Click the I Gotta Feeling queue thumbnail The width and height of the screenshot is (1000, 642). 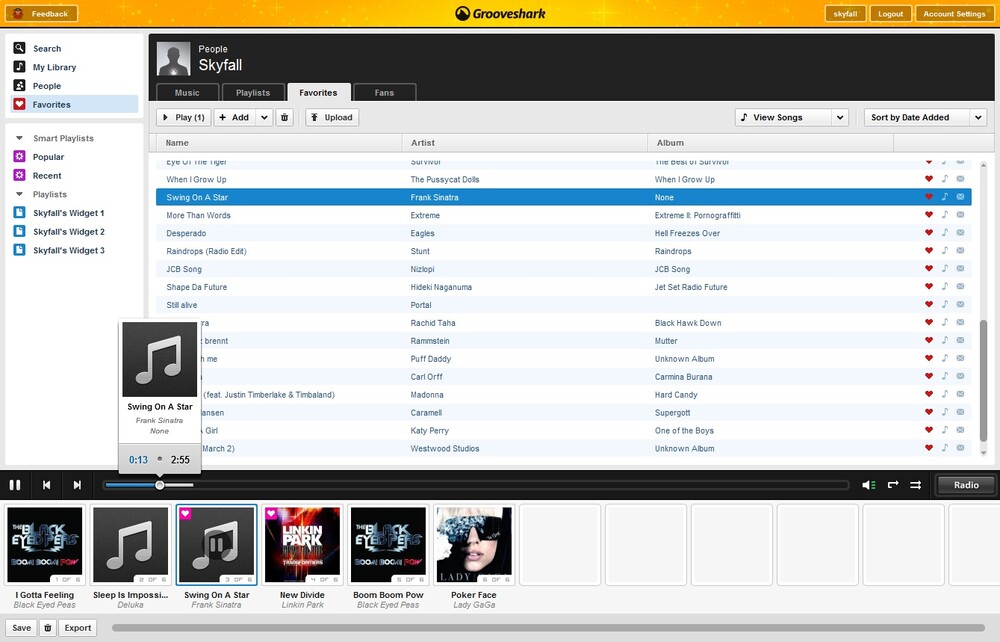tap(45, 544)
